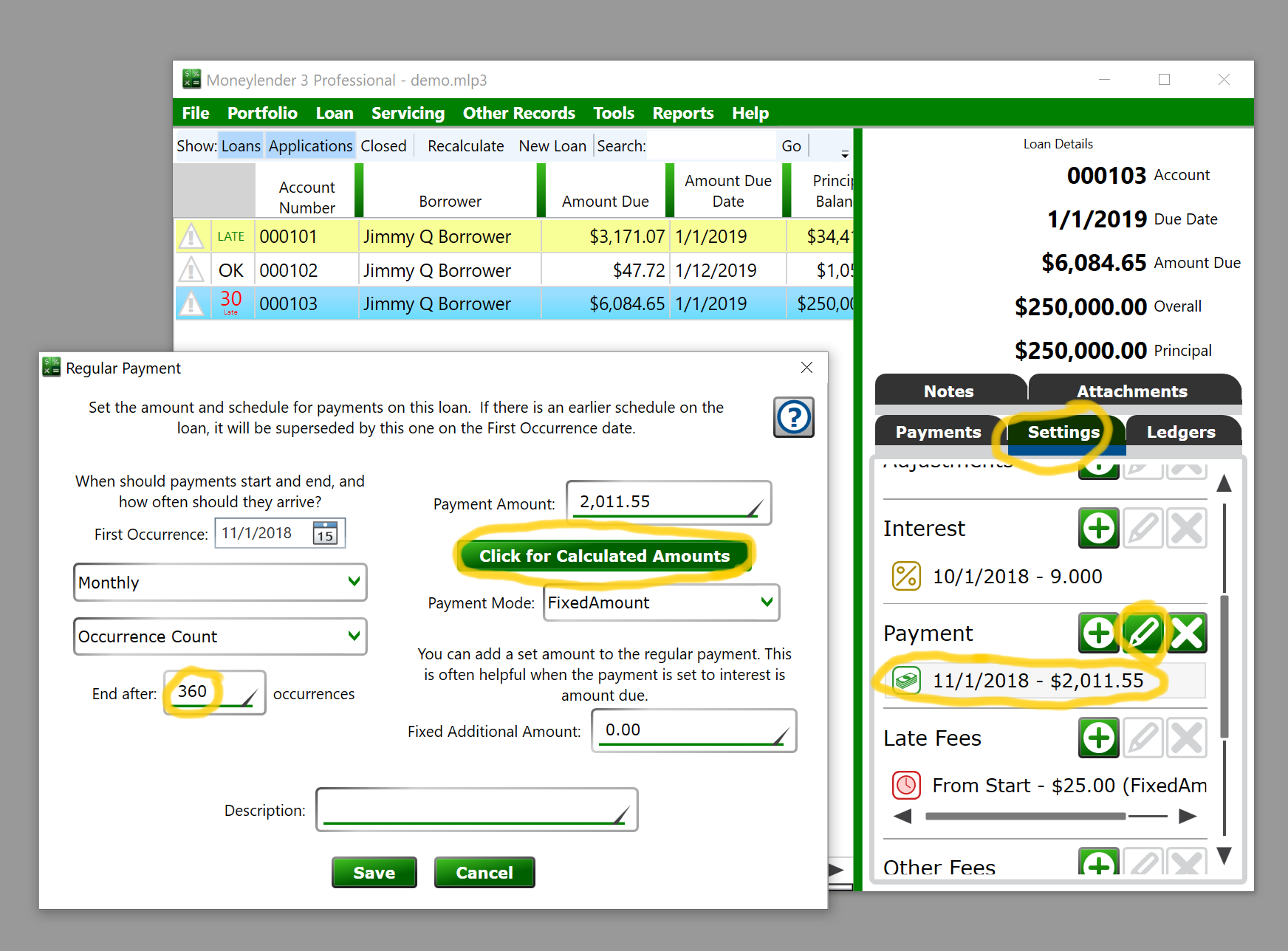1288x951 pixels.
Task: Switch to the Attachments tab
Action: [x=1132, y=391]
